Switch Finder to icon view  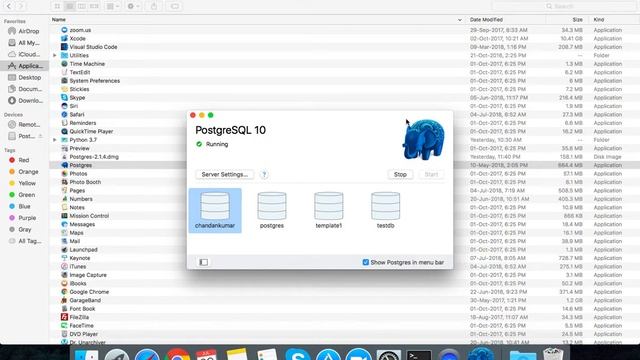pyautogui.click(x=57, y=6)
